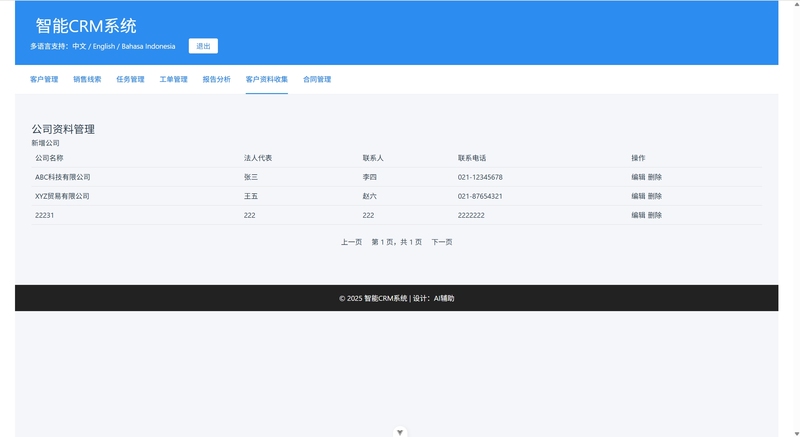Screen dimensions: 800x437
Task: Click the scroll-down arrow icon at page bottom
Action: coord(400,432)
